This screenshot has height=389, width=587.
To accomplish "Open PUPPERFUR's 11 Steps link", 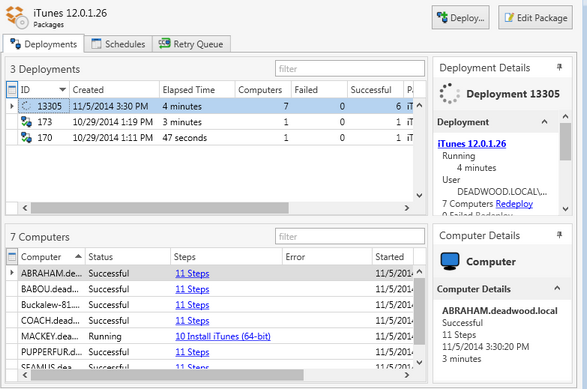I will [x=192, y=352].
